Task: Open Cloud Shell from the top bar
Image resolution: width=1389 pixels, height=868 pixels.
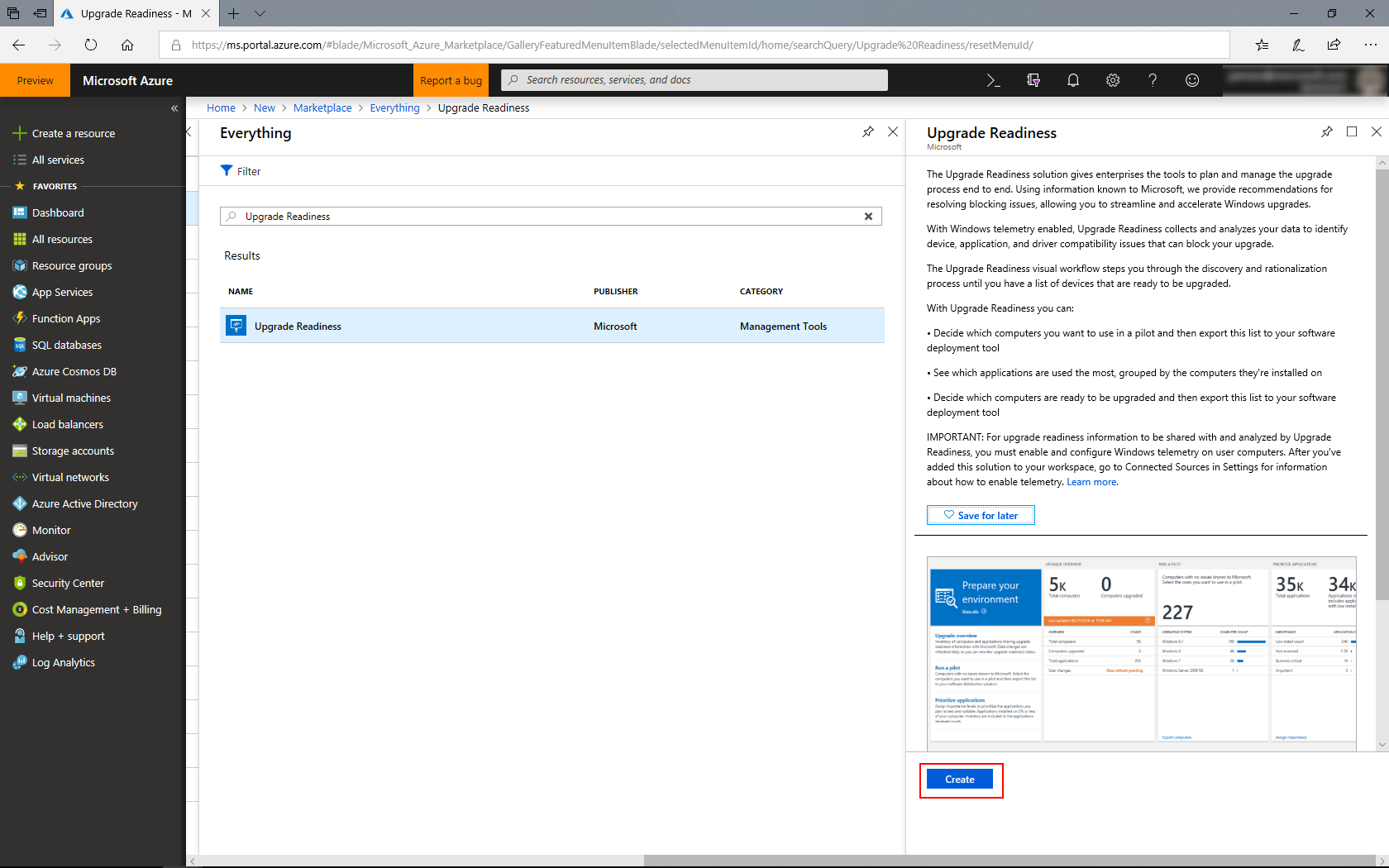Action: click(x=993, y=80)
